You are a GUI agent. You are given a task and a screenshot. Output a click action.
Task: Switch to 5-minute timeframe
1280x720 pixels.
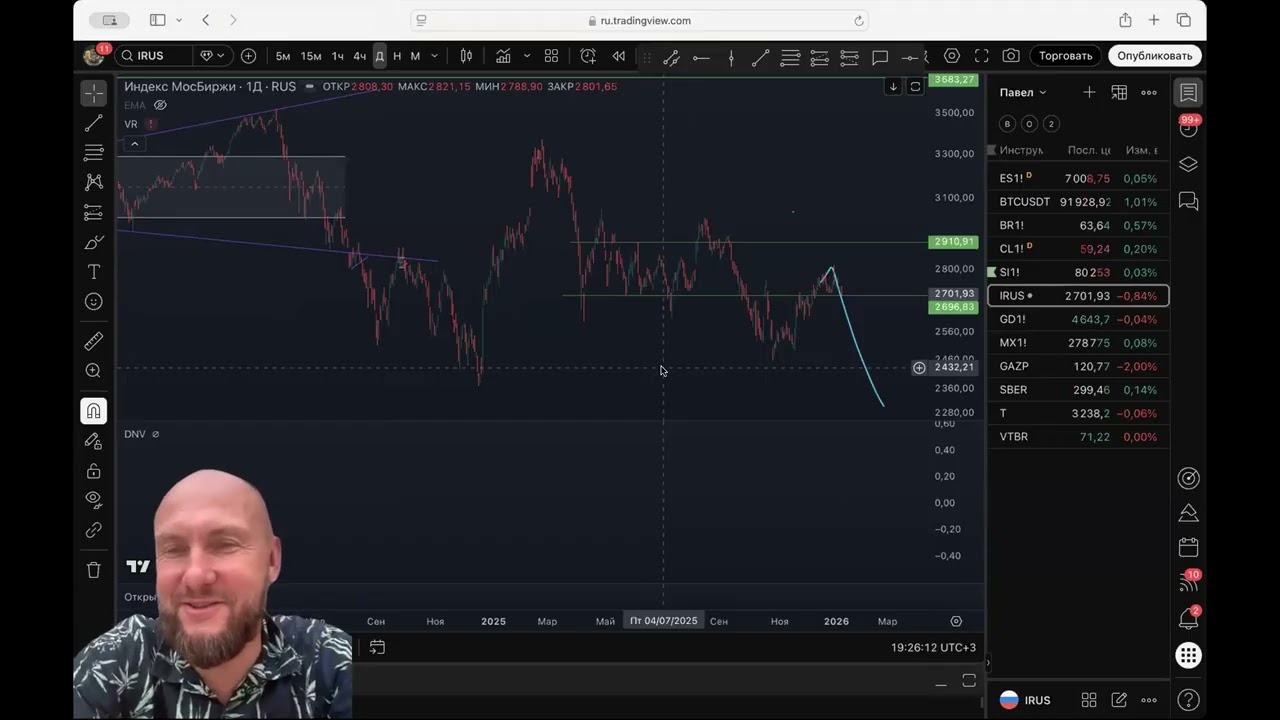coord(283,56)
